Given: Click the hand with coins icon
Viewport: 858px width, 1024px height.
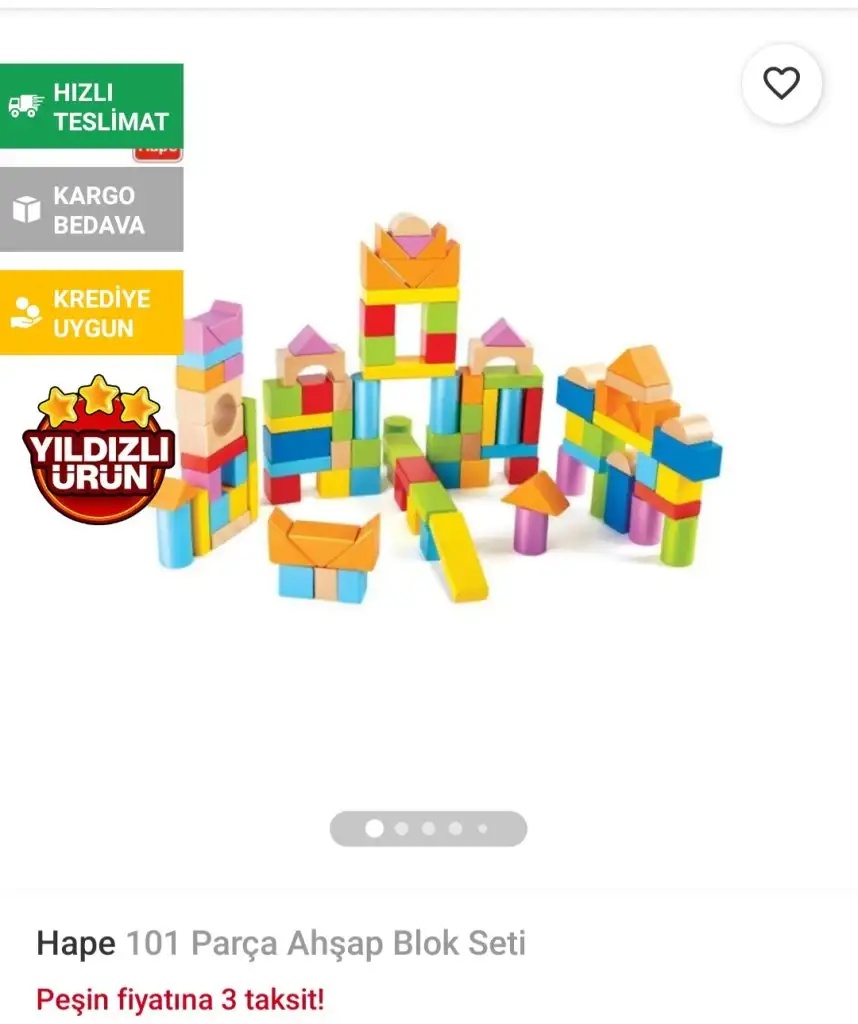Looking at the screenshot, I should [26, 313].
